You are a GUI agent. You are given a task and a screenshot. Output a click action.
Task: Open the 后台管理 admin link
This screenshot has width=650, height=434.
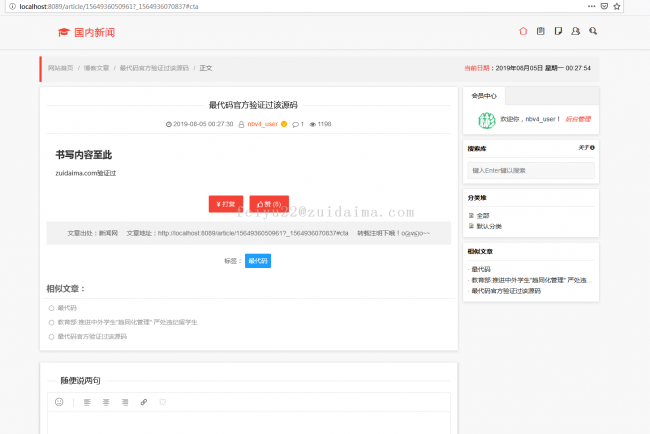pyautogui.click(x=577, y=119)
